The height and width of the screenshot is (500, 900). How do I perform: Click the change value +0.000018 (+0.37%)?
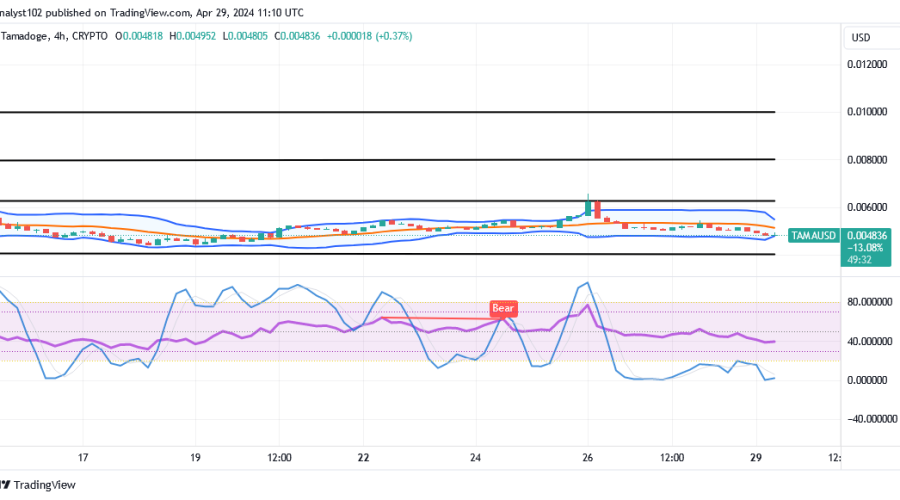pyautogui.click(x=370, y=36)
